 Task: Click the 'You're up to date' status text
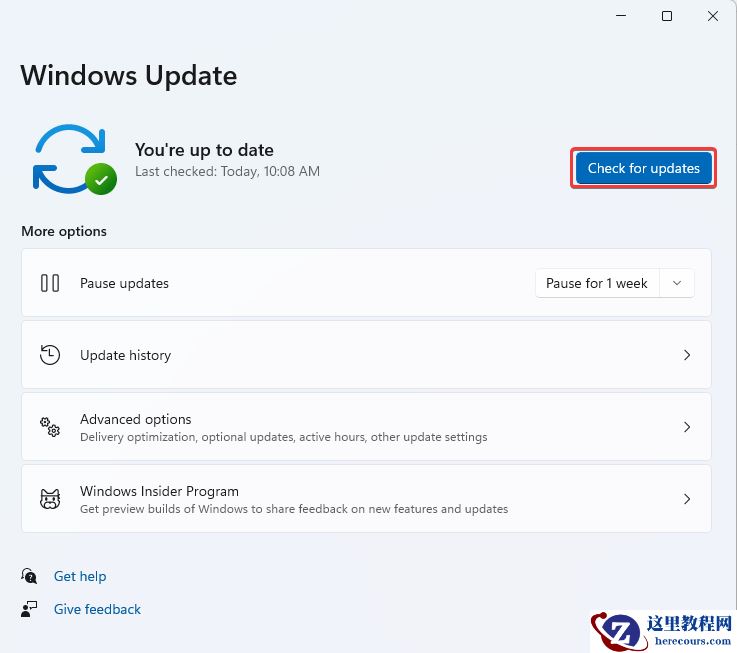(204, 150)
